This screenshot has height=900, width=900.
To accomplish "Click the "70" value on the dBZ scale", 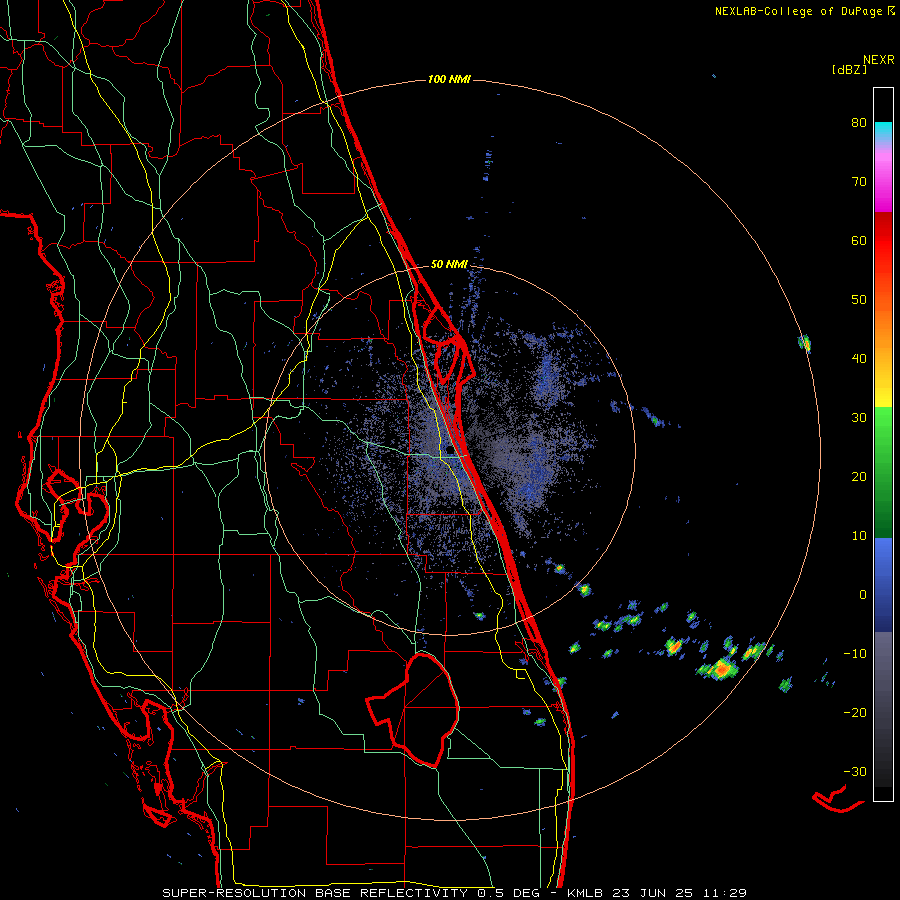I will click(x=859, y=182).
